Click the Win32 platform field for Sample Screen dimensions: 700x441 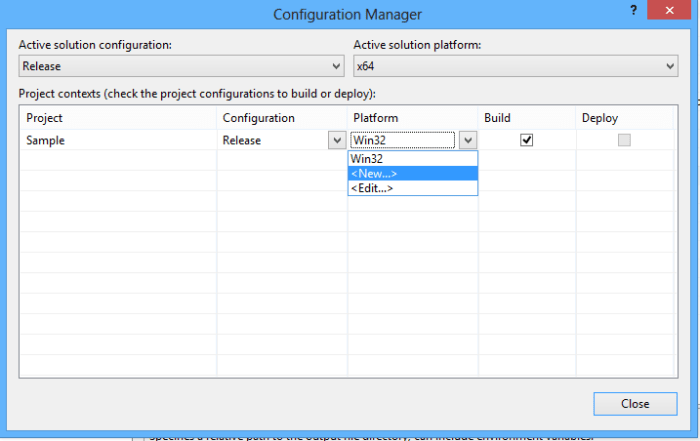pos(402,141)
